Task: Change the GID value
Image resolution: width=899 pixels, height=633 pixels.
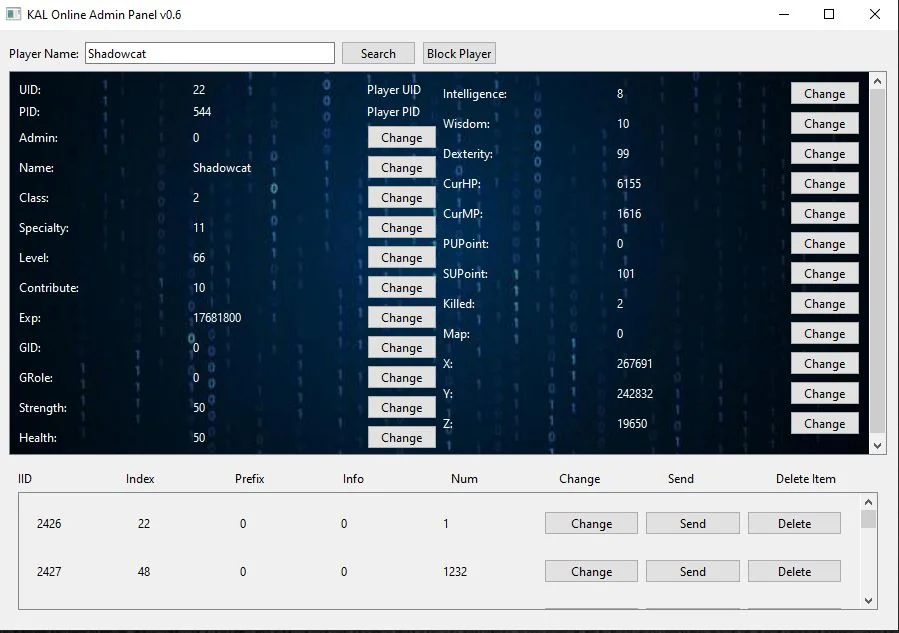Action: (401, 347)
